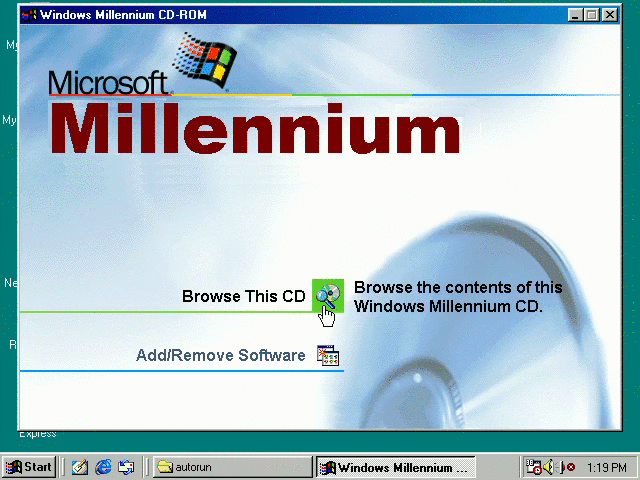Open the volume speaker tray icon
Screen dimensions: 640x480
[549, 467]
